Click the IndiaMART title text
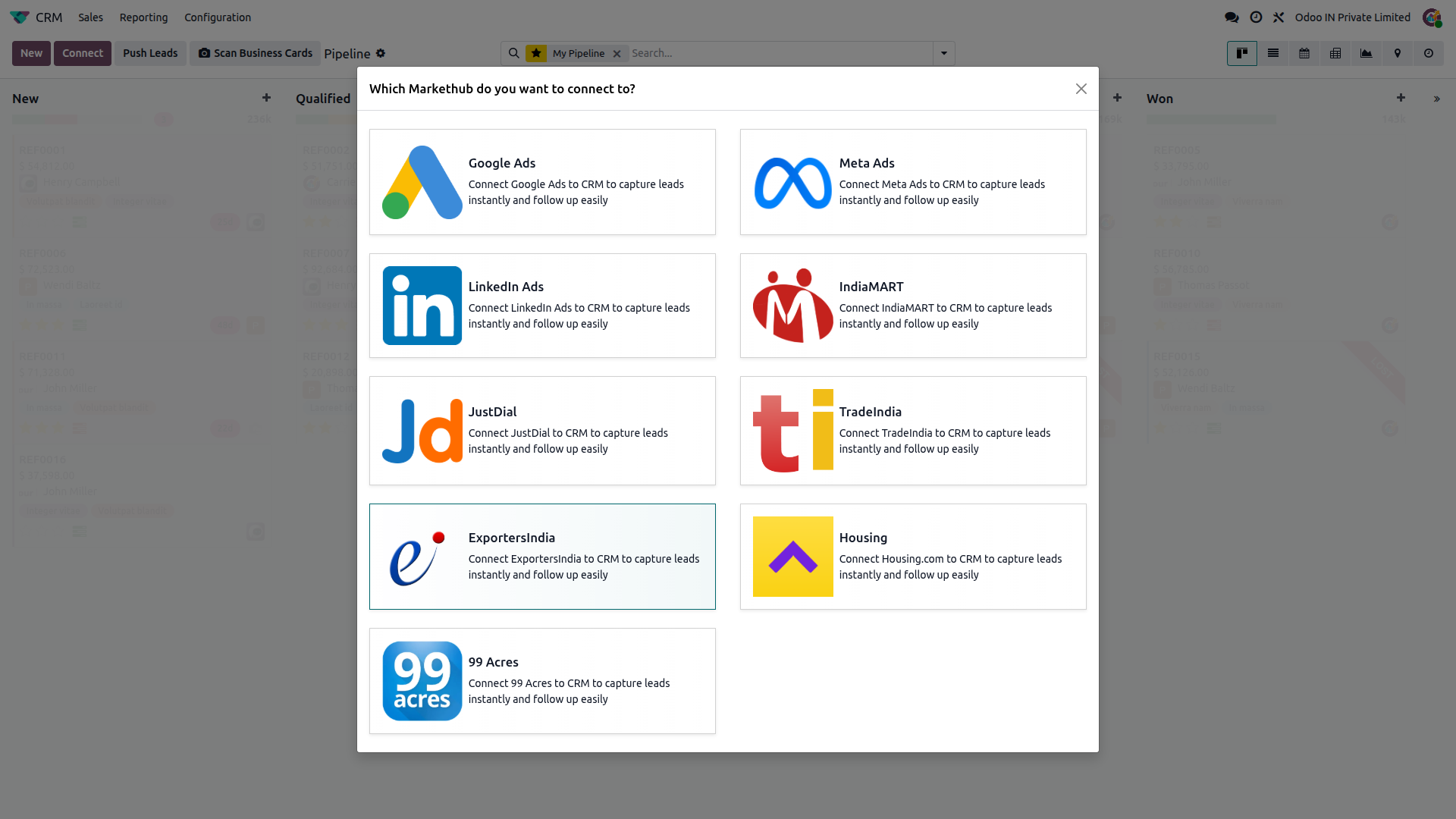 pyautogui.click(x=871, y=287)
